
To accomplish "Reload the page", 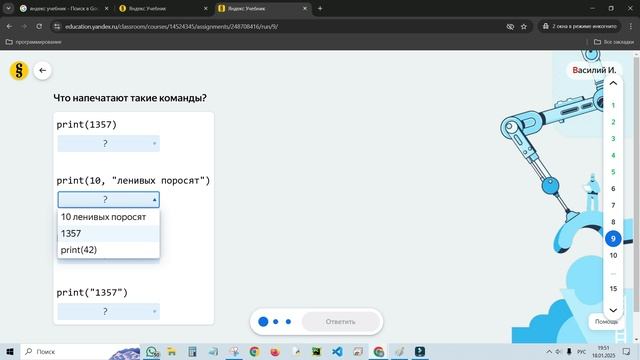I will pos(39,27).
